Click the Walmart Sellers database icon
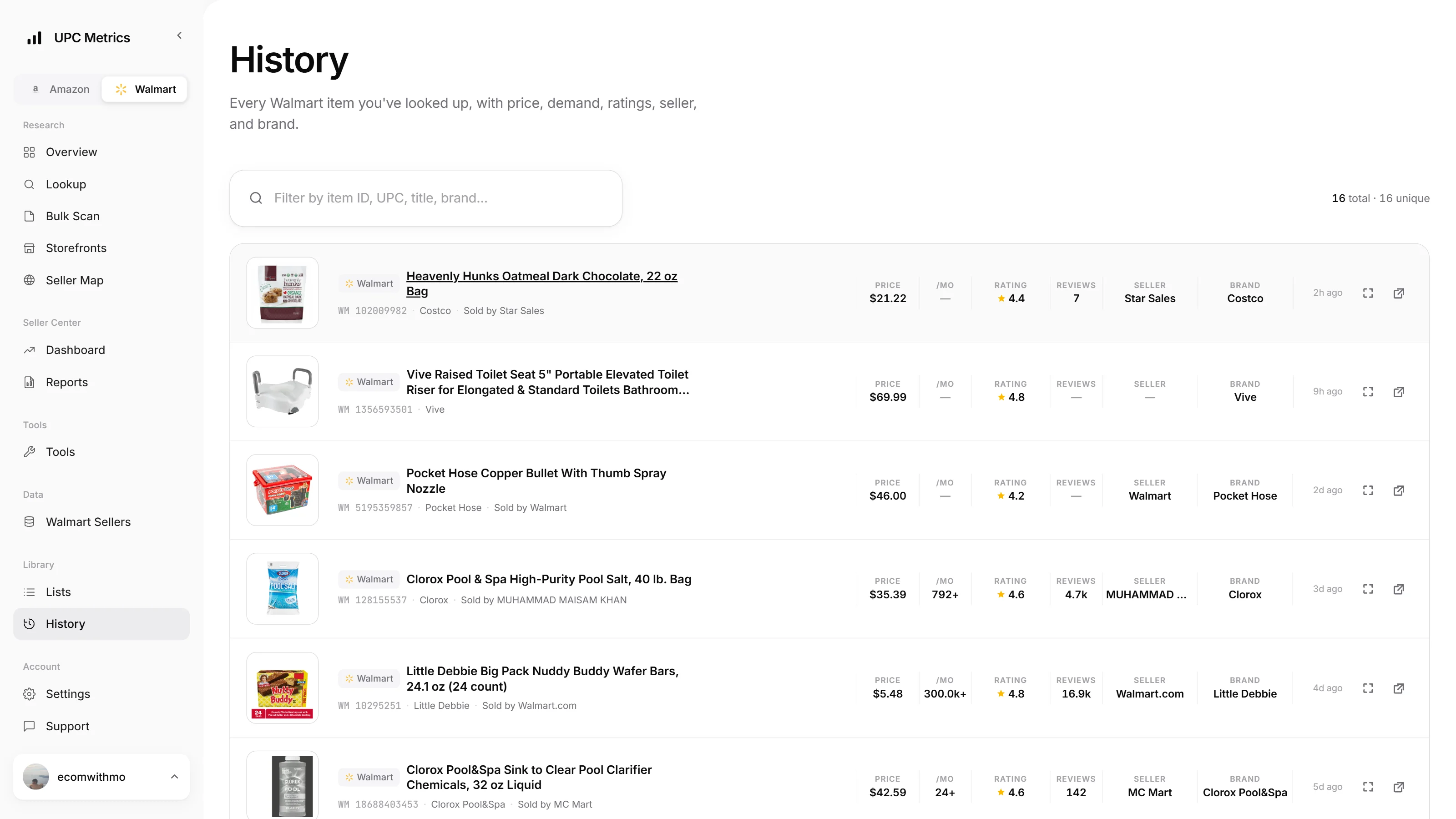 click(30, 522)
